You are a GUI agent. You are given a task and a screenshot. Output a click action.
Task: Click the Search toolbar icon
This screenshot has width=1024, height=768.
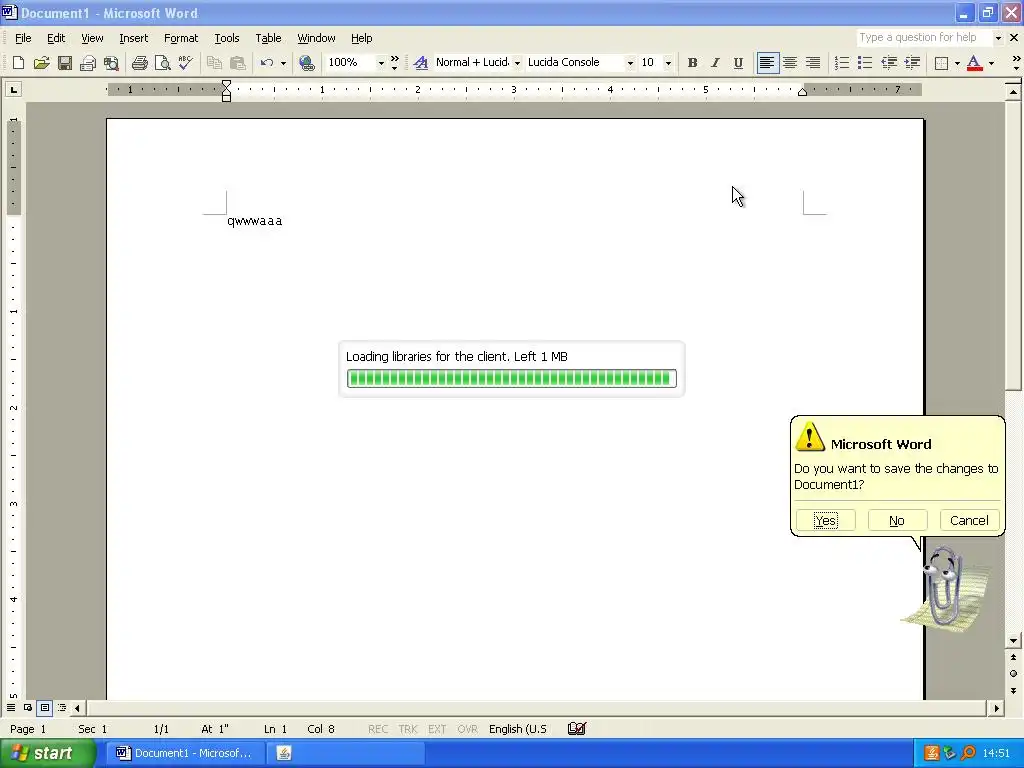point(111,63)
